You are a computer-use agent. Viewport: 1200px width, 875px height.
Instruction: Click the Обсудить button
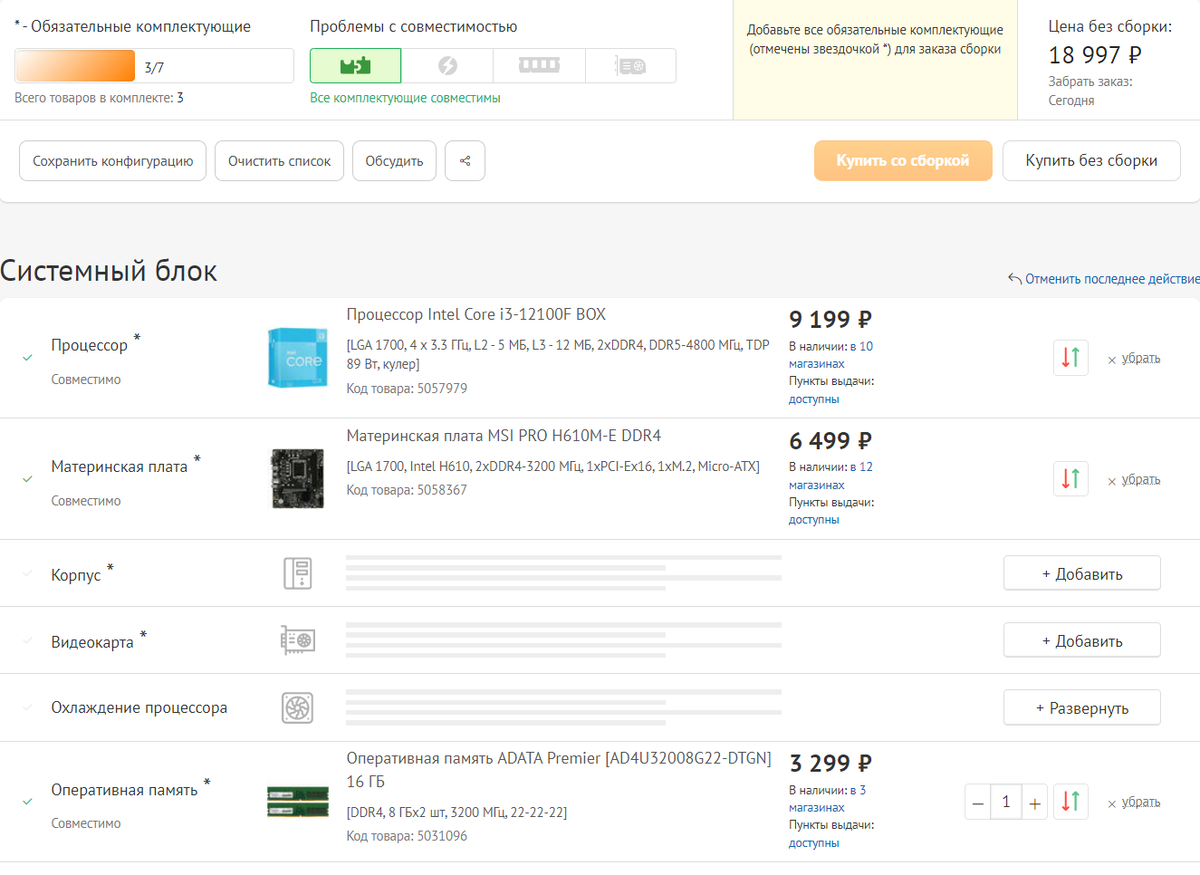pos(394,161)
